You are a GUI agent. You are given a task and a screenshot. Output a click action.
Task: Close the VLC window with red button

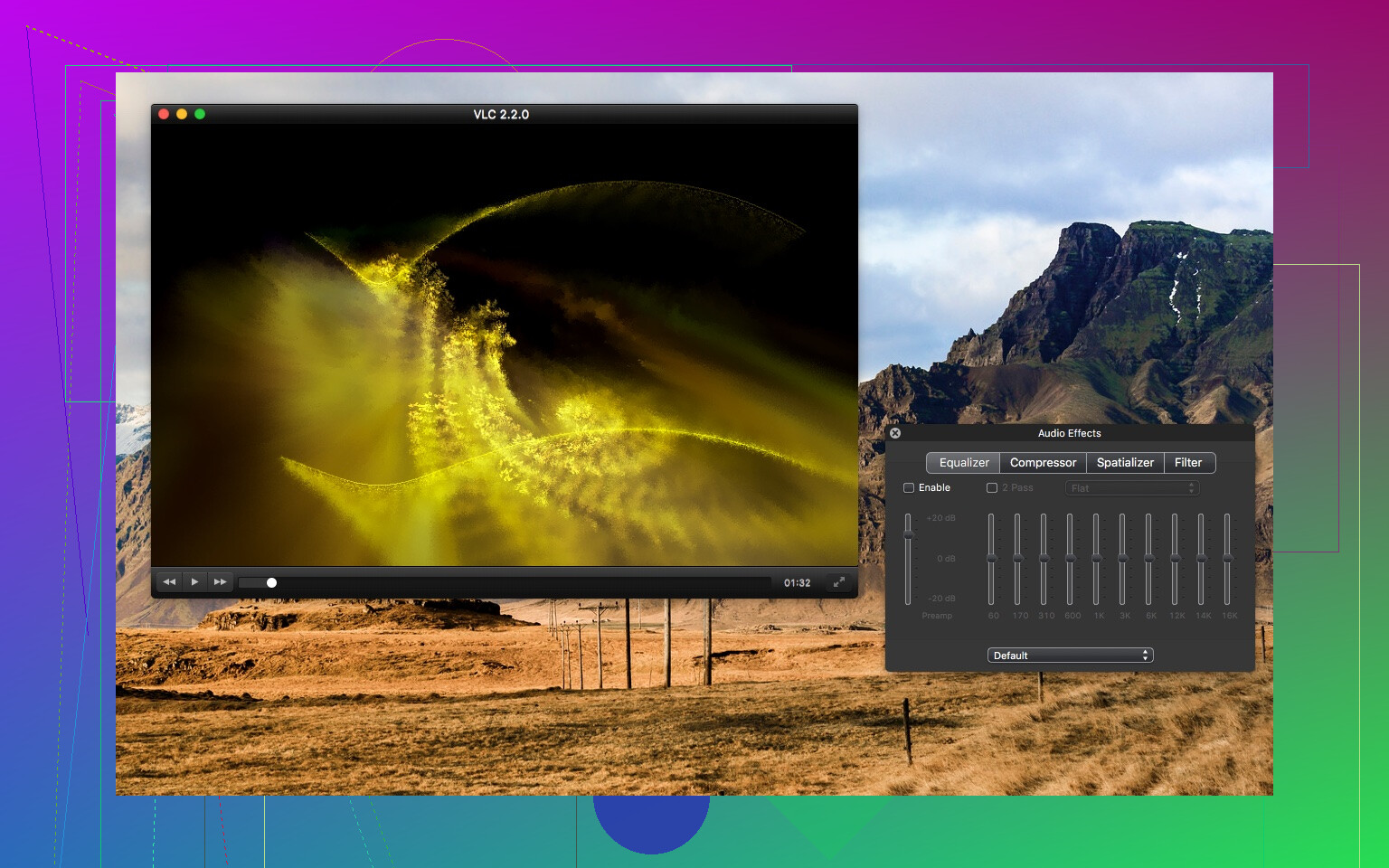point(164,114)
